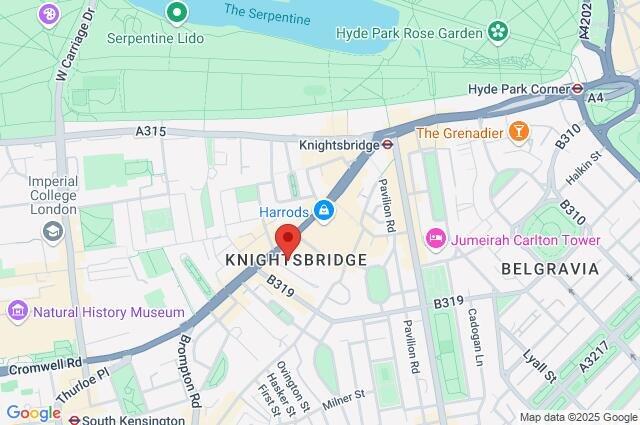The image size is (640, 425).
Task: Select the Harrods shopping bag icon
Action: [x=324, y=211]
